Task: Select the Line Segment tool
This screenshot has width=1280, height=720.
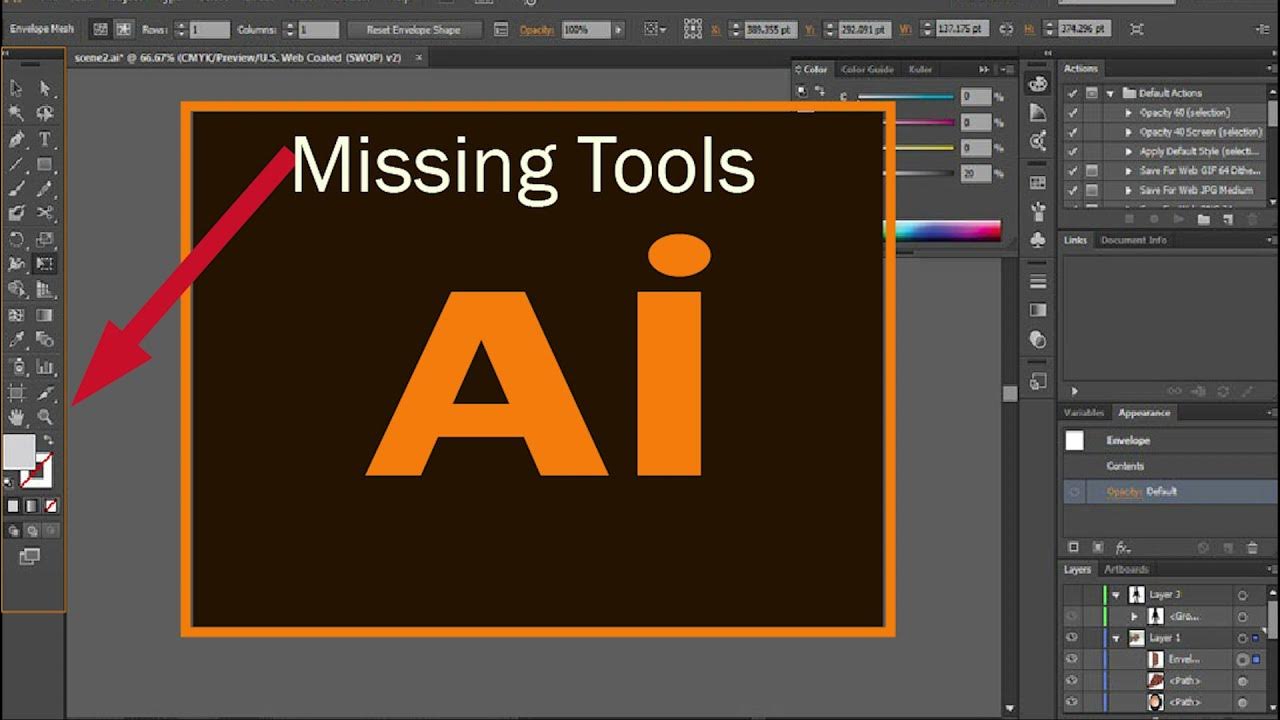Action: click(16, 164)
